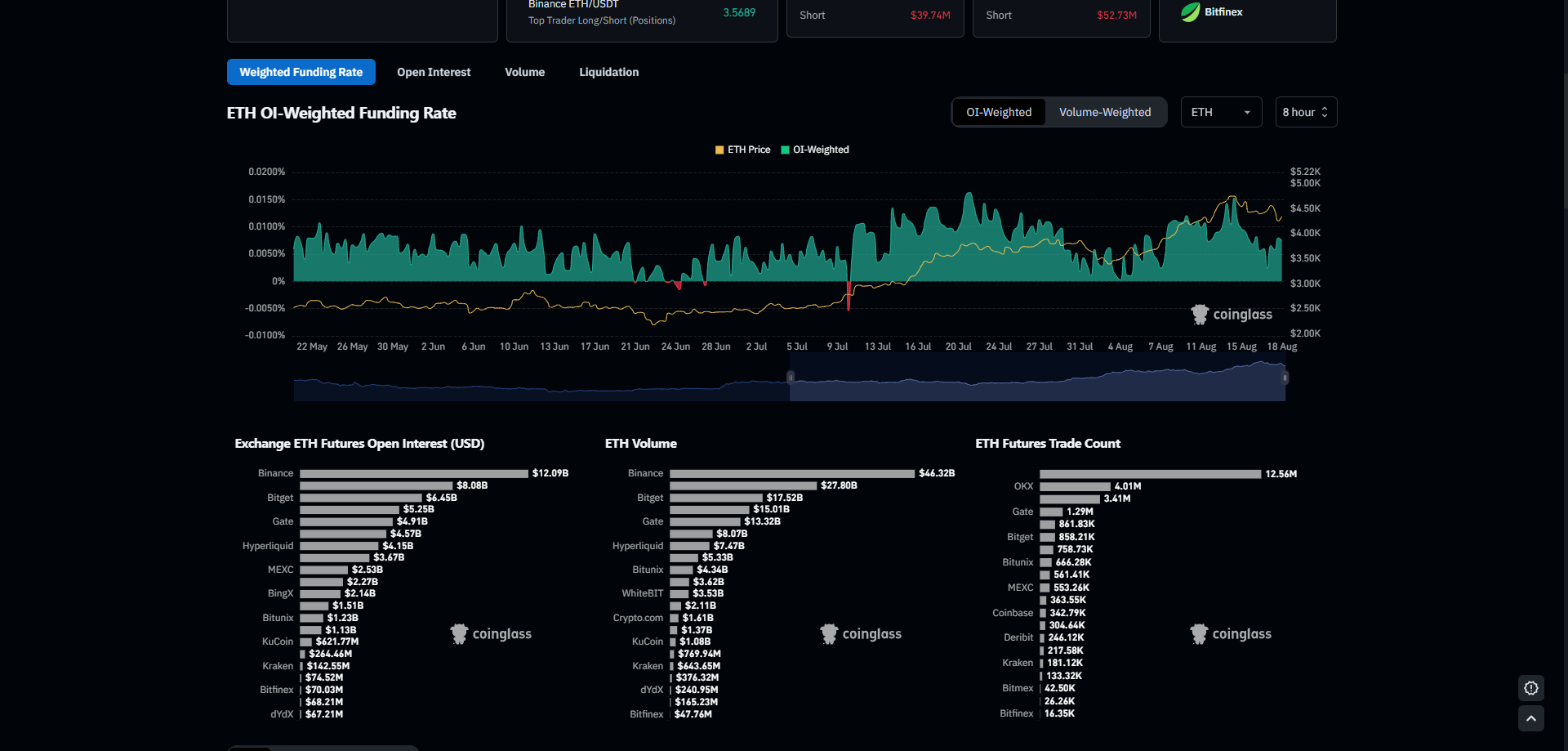The height and width of the screenshot is (751, 1568).
Task: Open the ETH coin dropdown
Action: point(1221,112)
